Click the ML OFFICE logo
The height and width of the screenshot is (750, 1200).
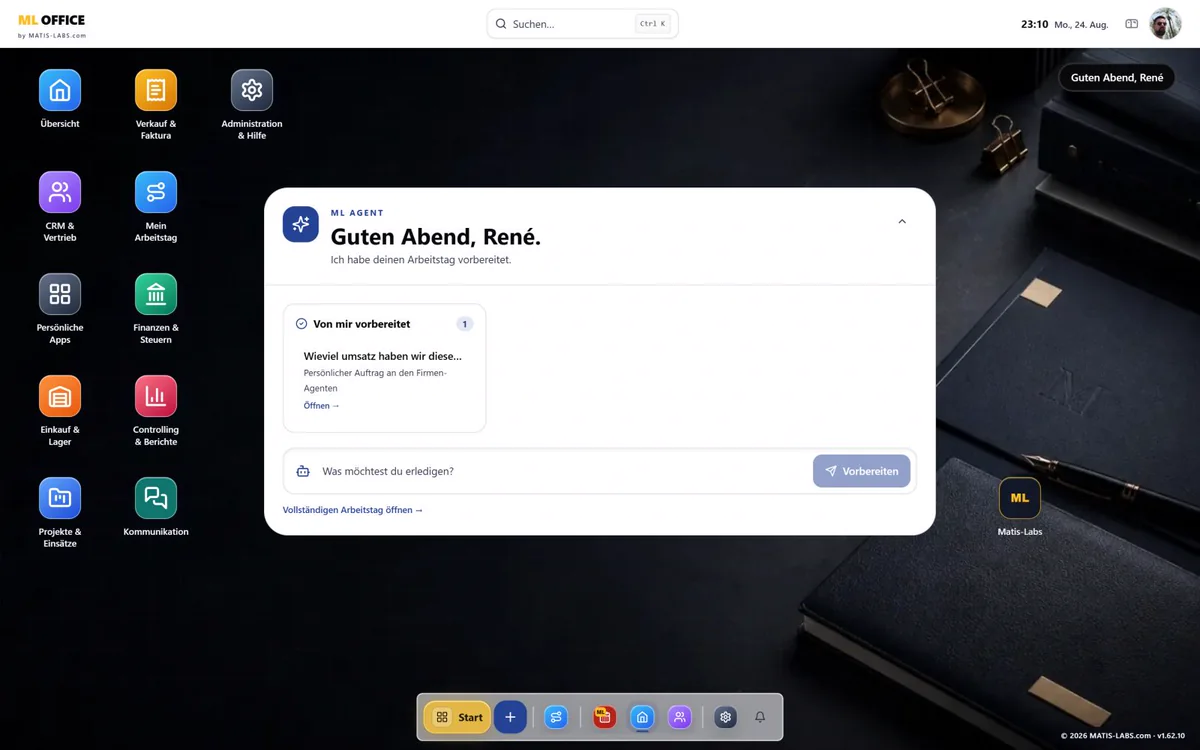click(52, 24)
